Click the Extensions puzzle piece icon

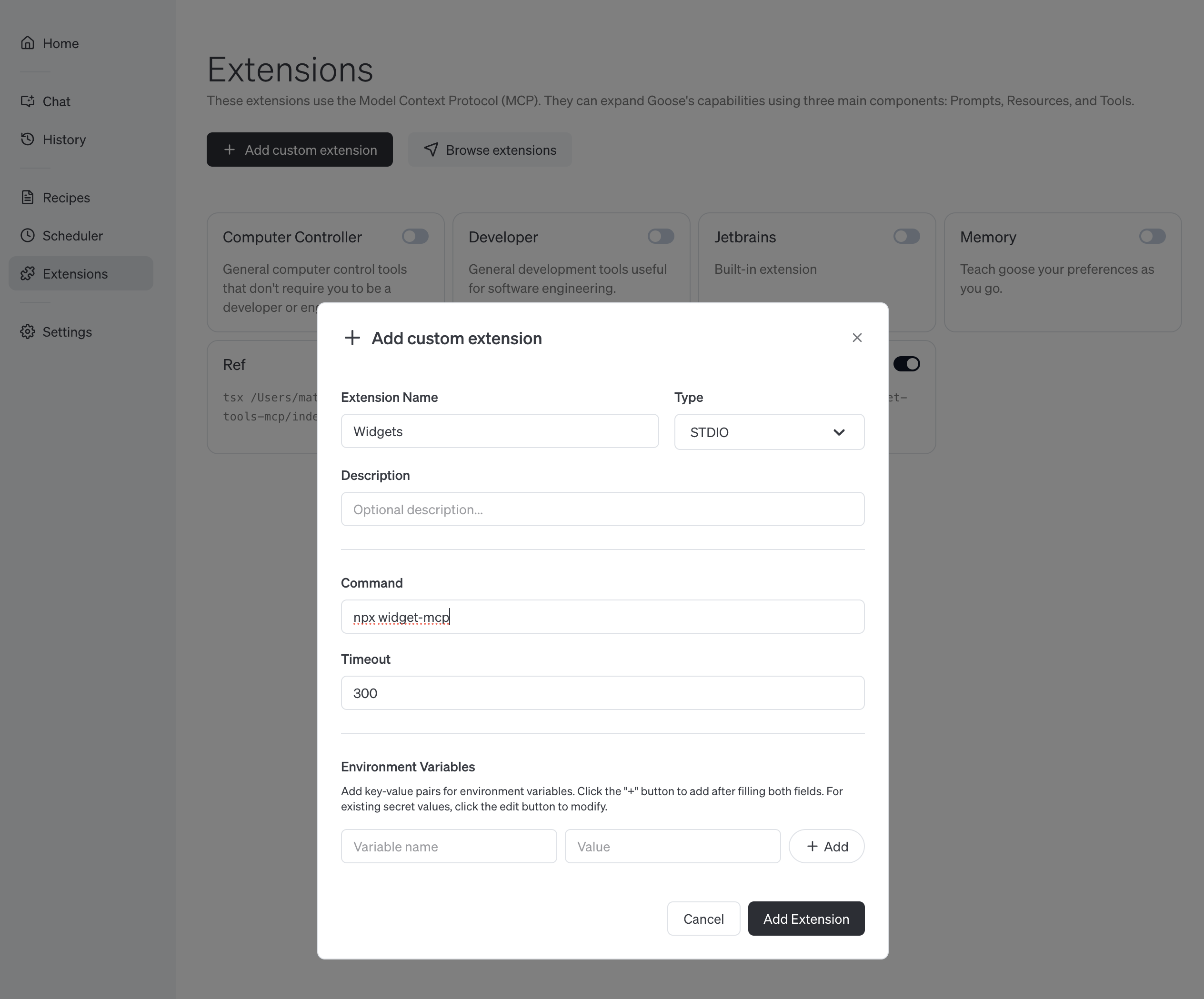tap(28, 273)
